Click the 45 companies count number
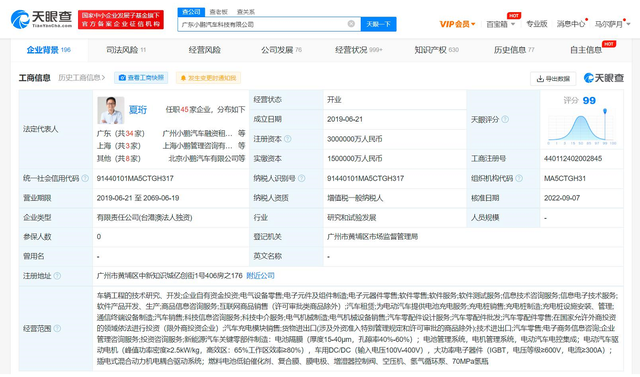 coord(184,110)
